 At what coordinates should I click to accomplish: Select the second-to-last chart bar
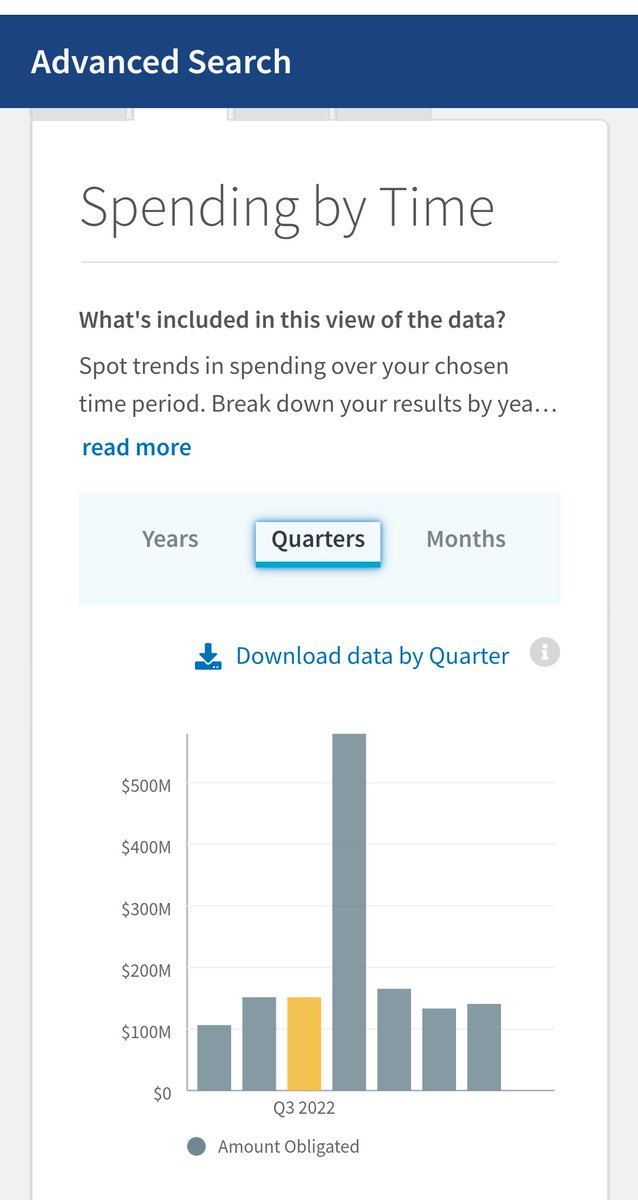point(439,1049)
